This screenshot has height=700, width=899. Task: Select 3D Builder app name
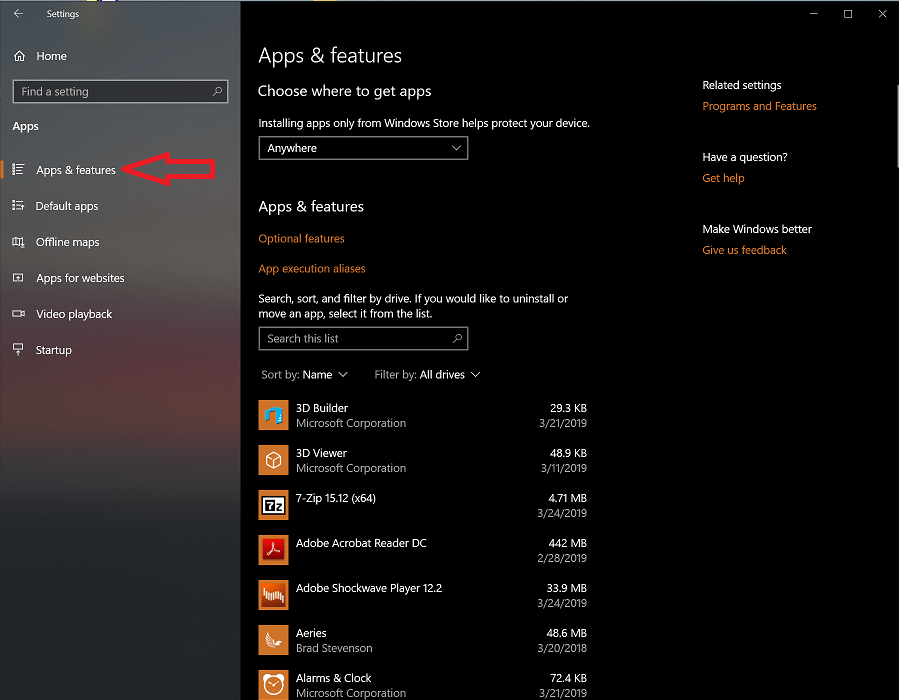(322, 408)
